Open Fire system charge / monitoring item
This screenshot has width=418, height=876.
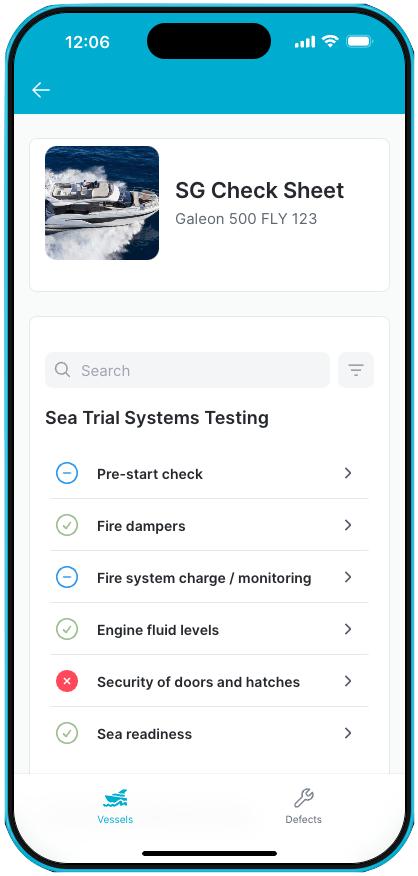click(x=209, y=577)
